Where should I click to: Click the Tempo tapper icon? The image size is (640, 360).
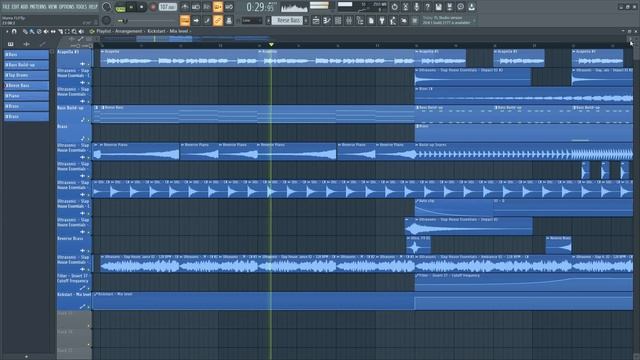(393, 20)
